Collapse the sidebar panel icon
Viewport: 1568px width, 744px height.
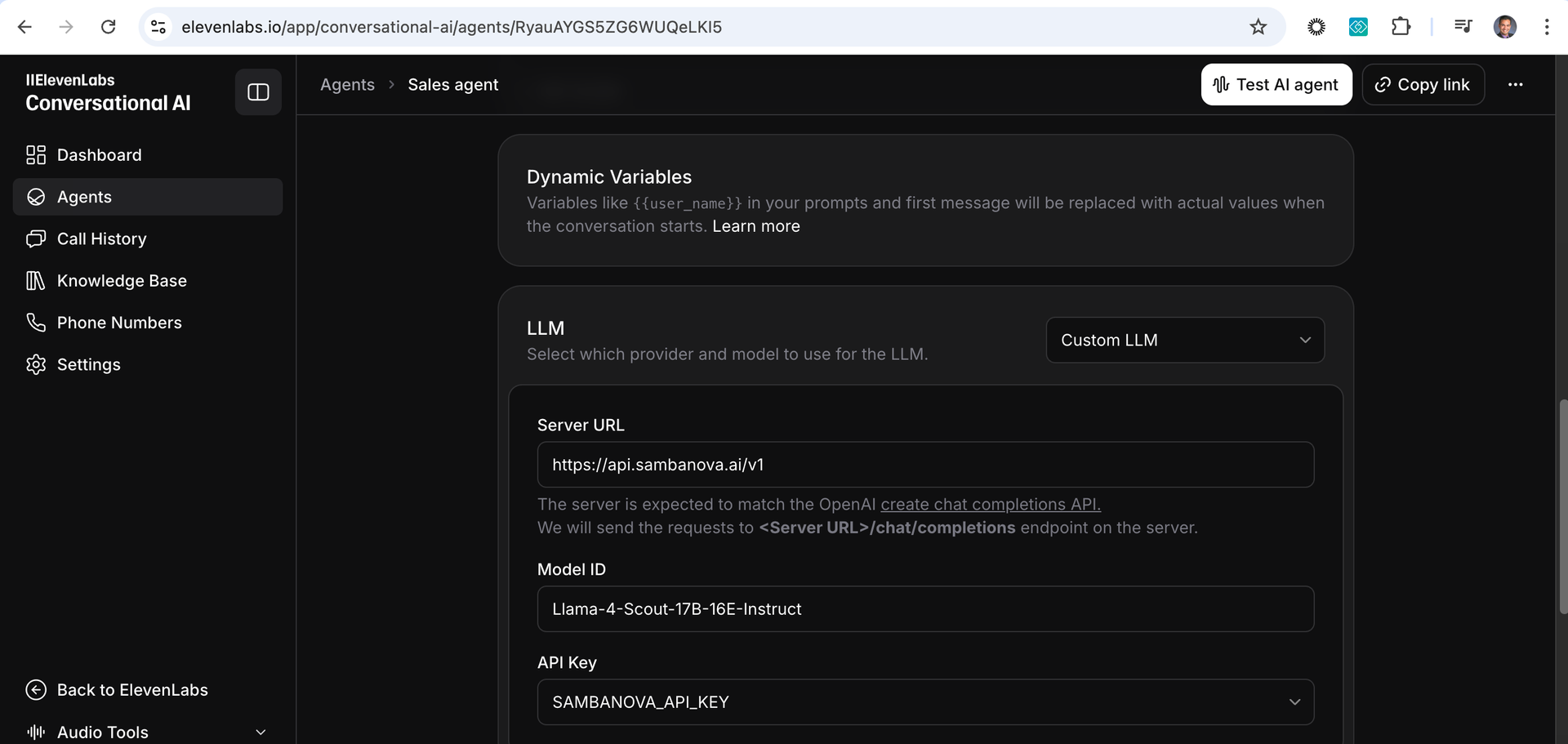coord(258,92)
